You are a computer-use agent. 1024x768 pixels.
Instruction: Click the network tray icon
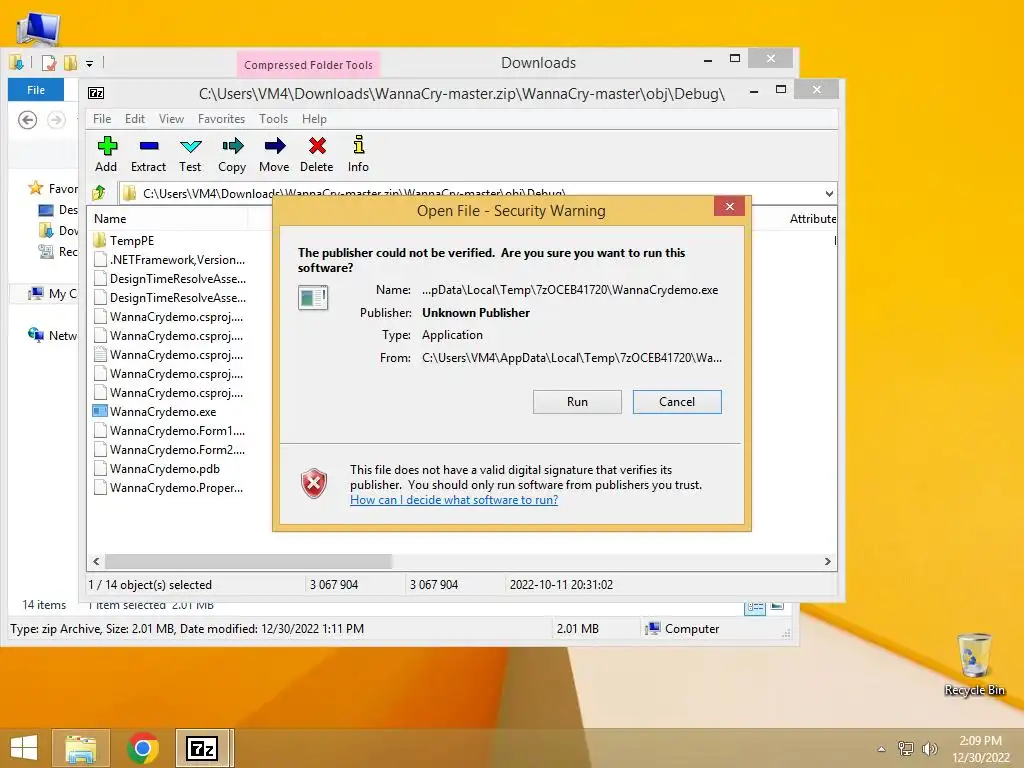coord(905,748)
